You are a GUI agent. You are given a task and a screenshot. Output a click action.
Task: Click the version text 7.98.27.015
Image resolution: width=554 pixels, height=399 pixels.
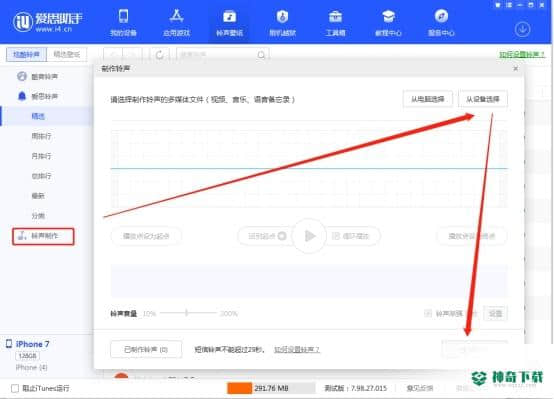pyautogui.click(x=369, y=388)
